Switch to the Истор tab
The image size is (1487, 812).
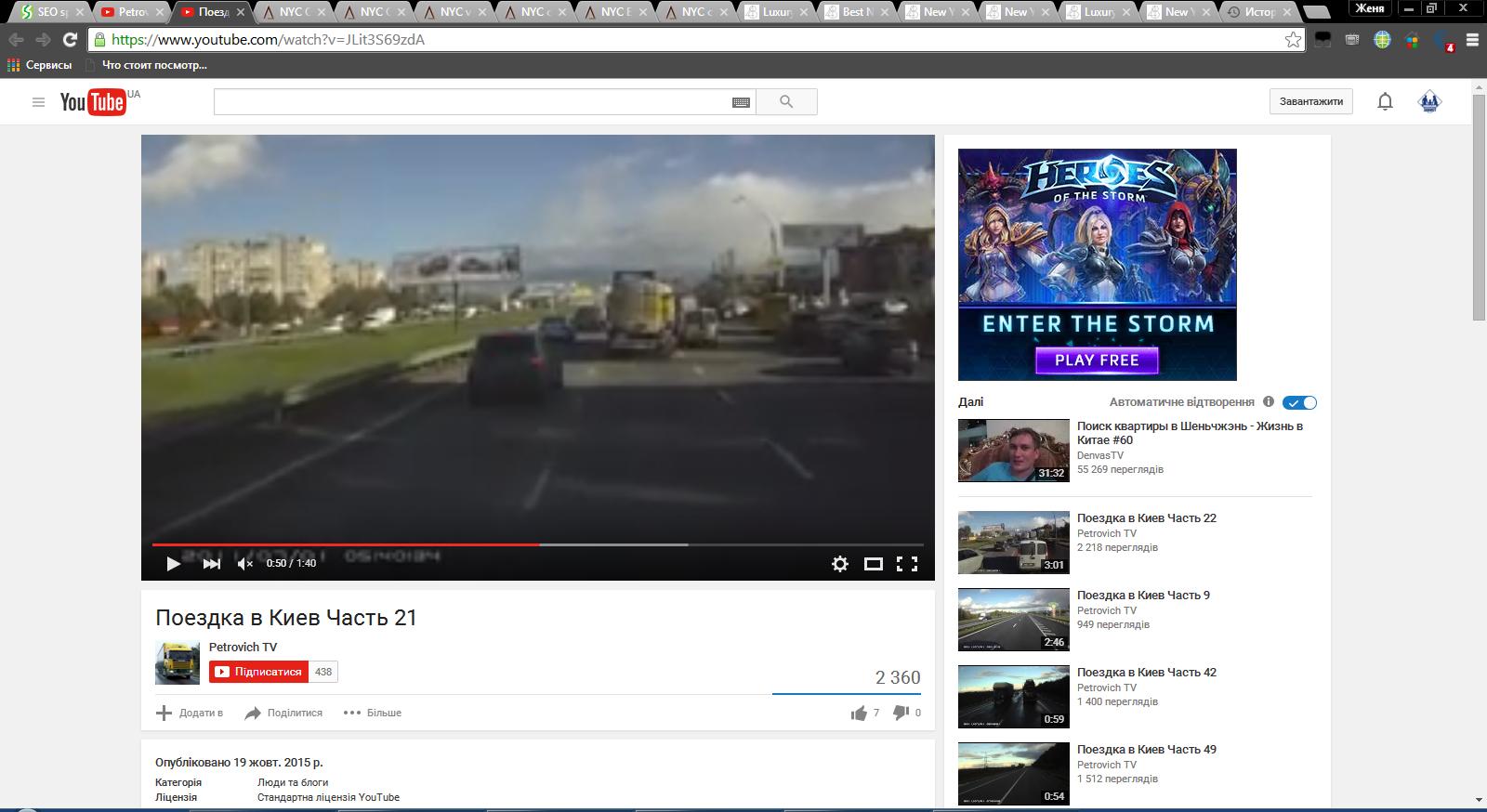point(1259,12)
